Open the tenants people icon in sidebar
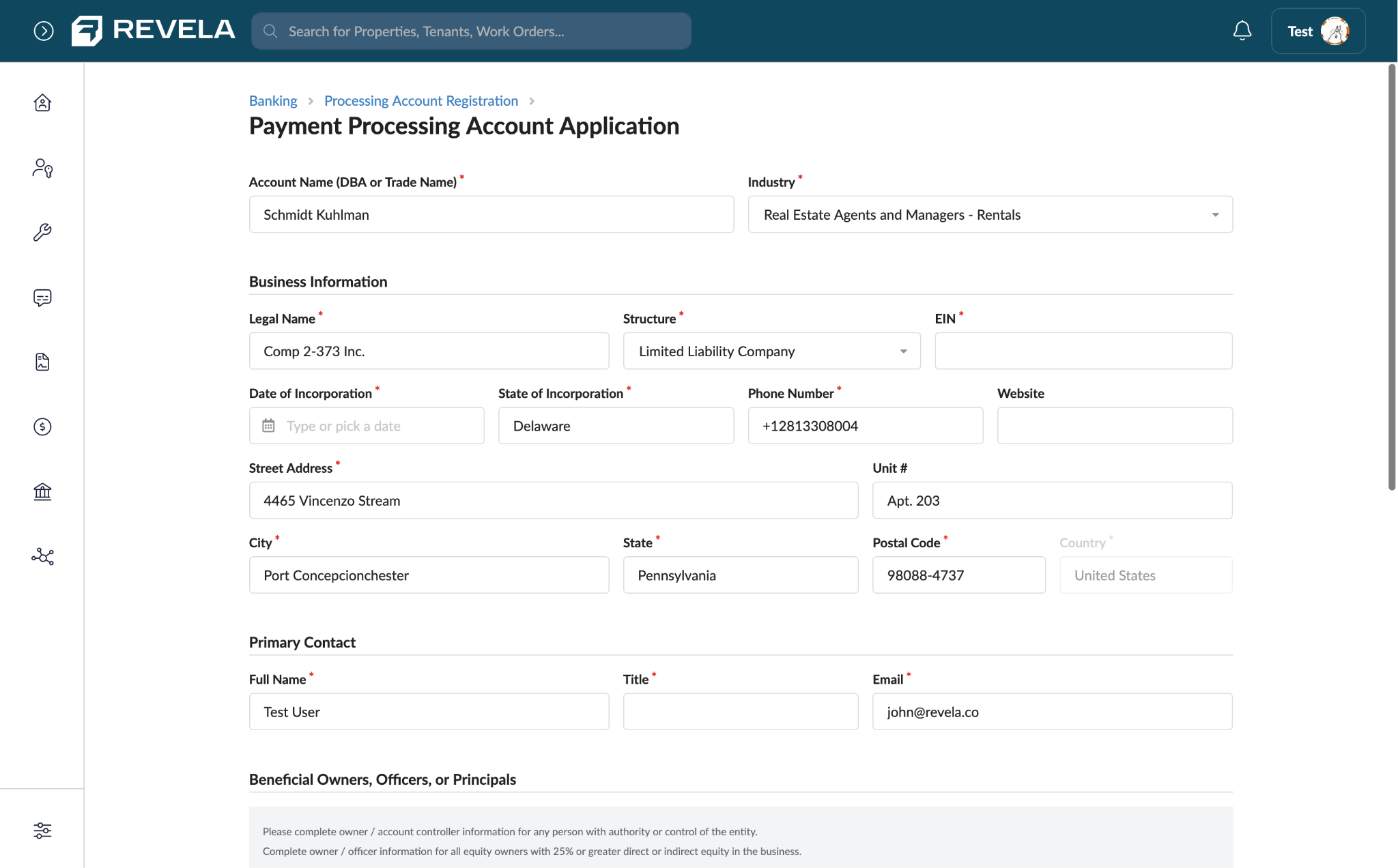The image size is (1398, 868). pos(42,168)
